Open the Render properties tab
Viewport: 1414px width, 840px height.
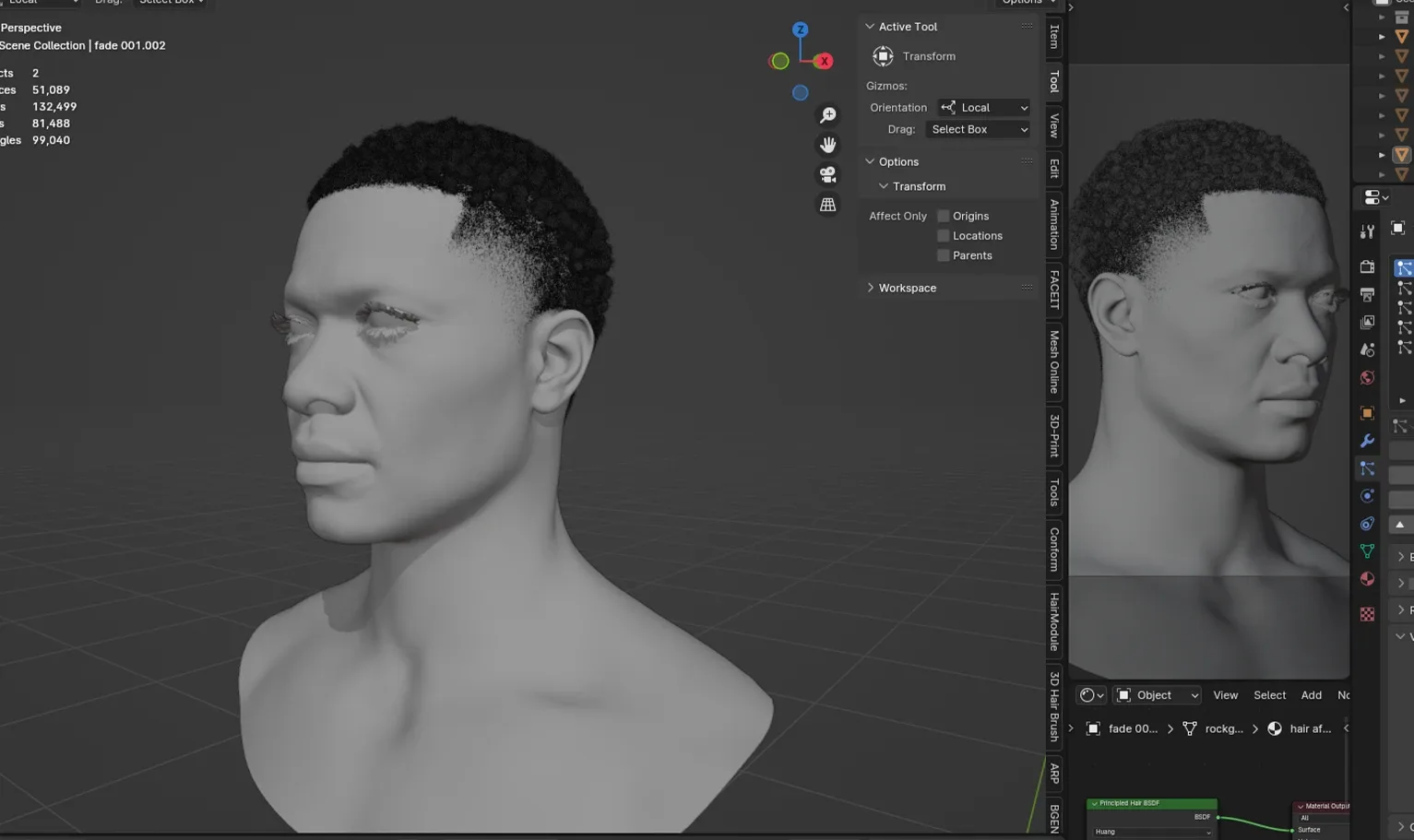[x=1367, y=266]
